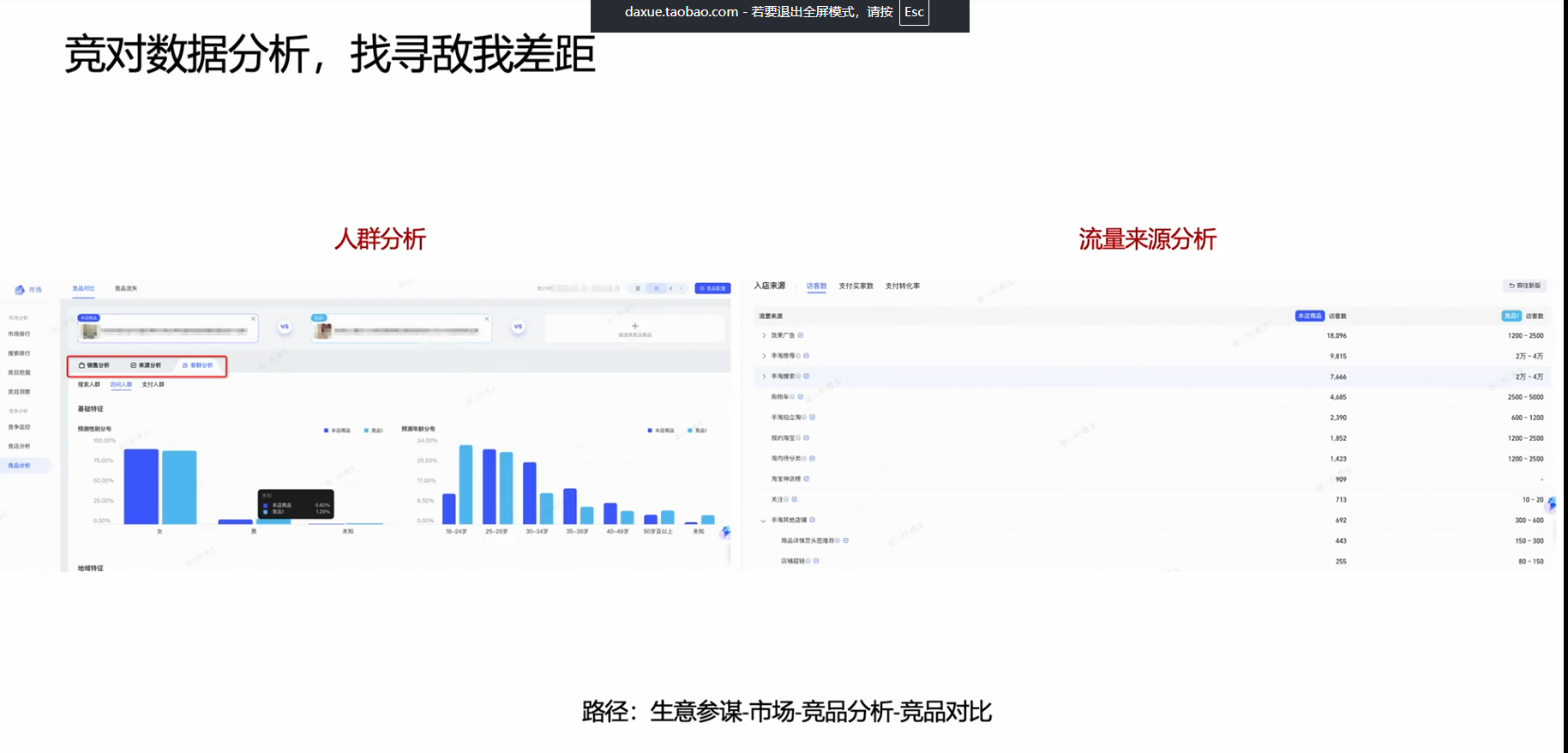This screenshot has height=753, width=1568.
Task: Click range value 2500 ~ 5000
Action: pyautogui.click(x=1526, y=398)
